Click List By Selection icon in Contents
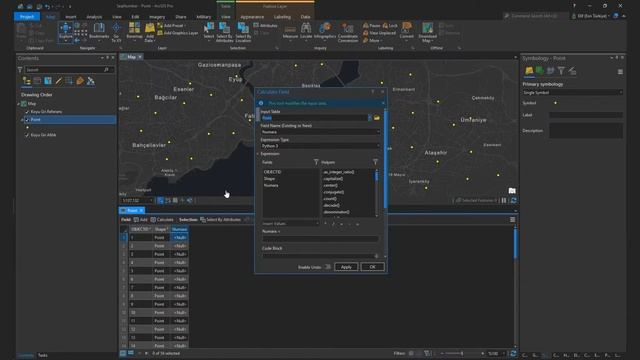 [x=48, y=81]
